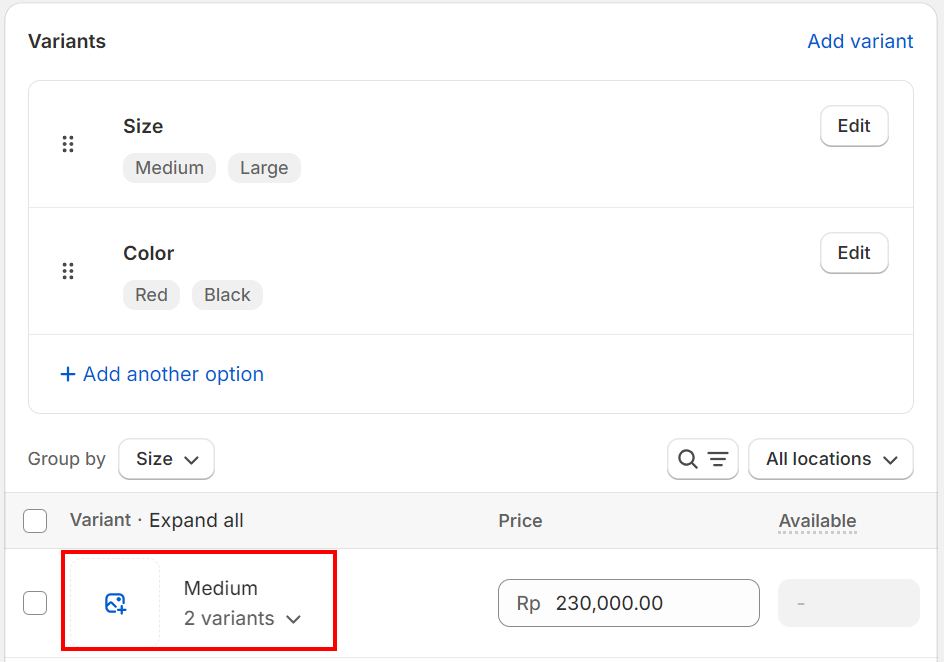Open the Group by Size dropdown
Viewport: 944px width, 662px height.
(167, 459)
